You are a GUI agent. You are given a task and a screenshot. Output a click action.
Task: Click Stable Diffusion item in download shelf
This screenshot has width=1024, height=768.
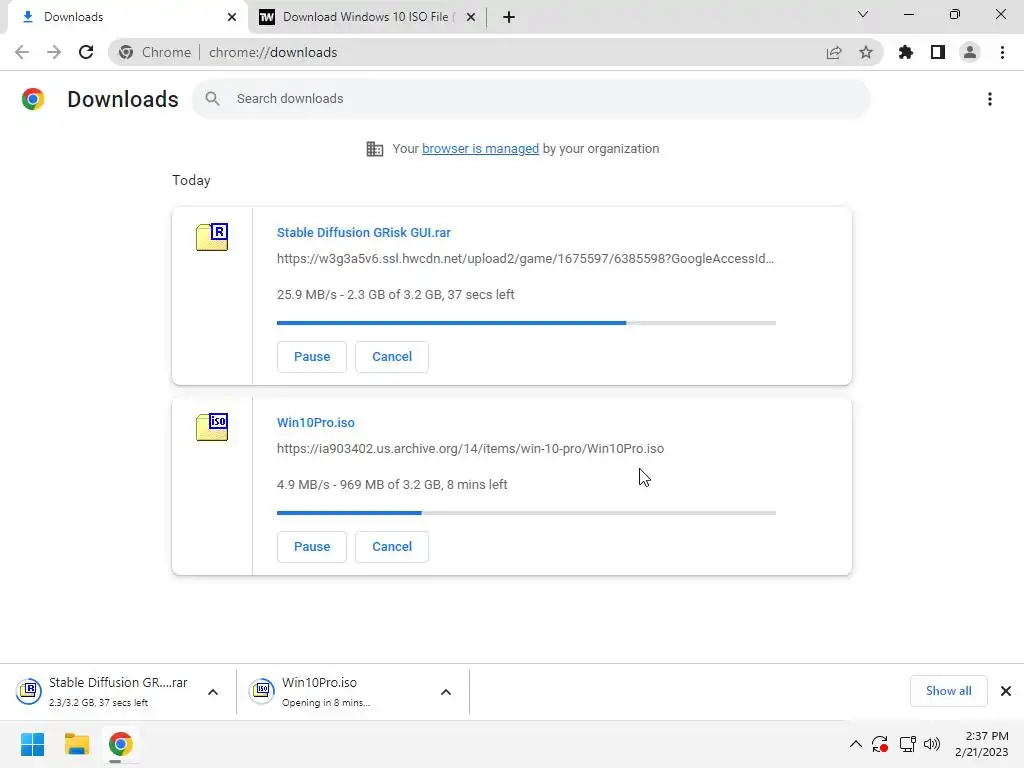tap(102, 692)
